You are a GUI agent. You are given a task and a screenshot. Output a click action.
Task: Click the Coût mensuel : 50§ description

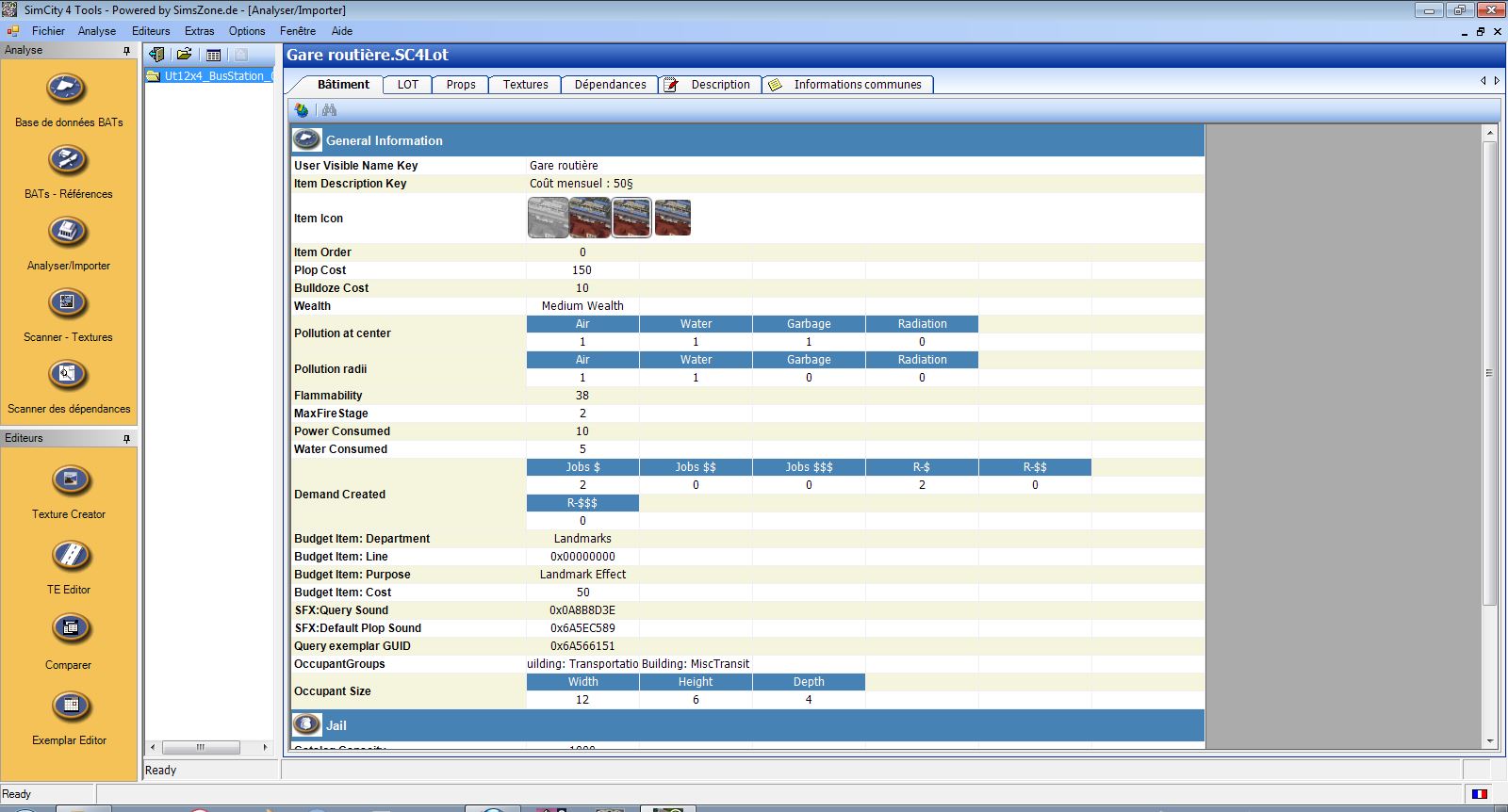581,184
